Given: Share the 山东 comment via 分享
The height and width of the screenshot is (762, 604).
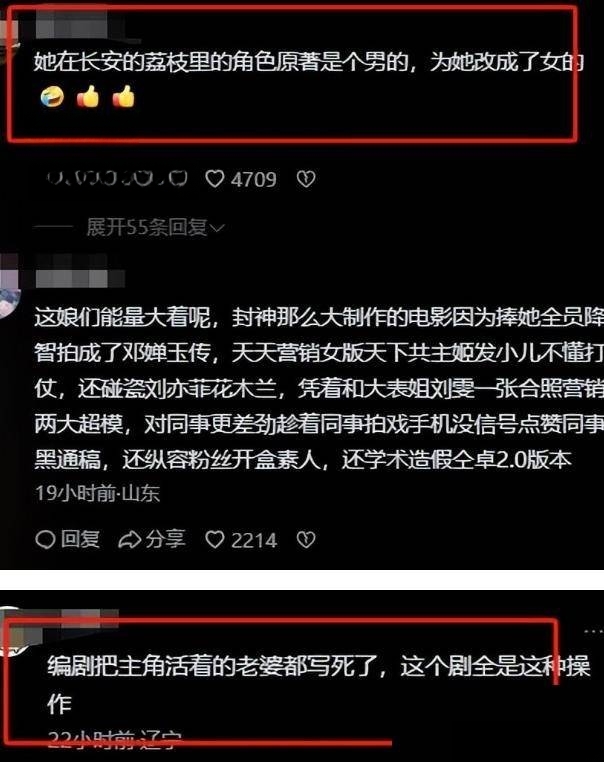Looking at the screenshot, I should [152, 539].
